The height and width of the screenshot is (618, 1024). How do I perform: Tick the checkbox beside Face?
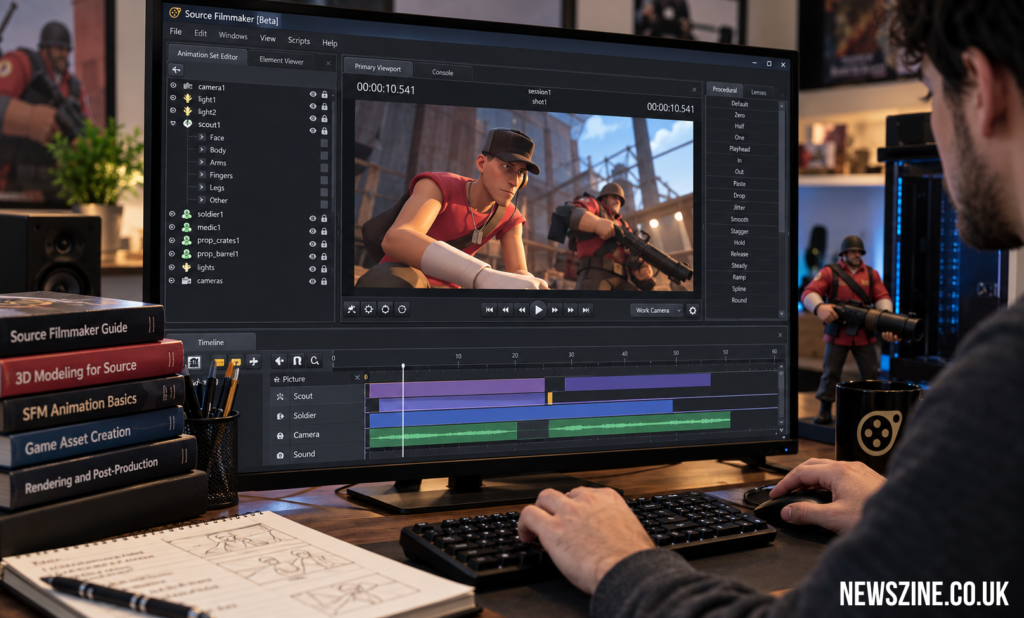tap(324, 143)
